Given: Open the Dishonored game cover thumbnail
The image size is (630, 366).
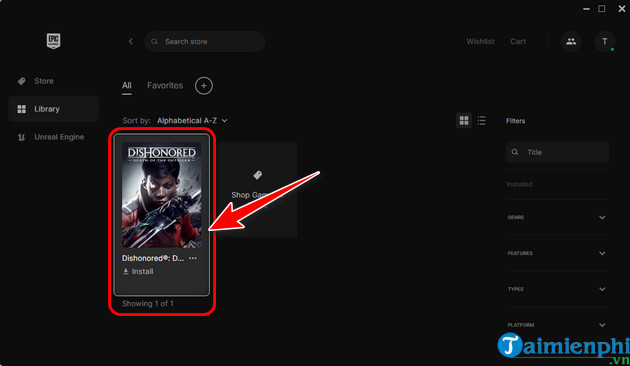Looking at the screenshot, I should click(x=162, y=195).
